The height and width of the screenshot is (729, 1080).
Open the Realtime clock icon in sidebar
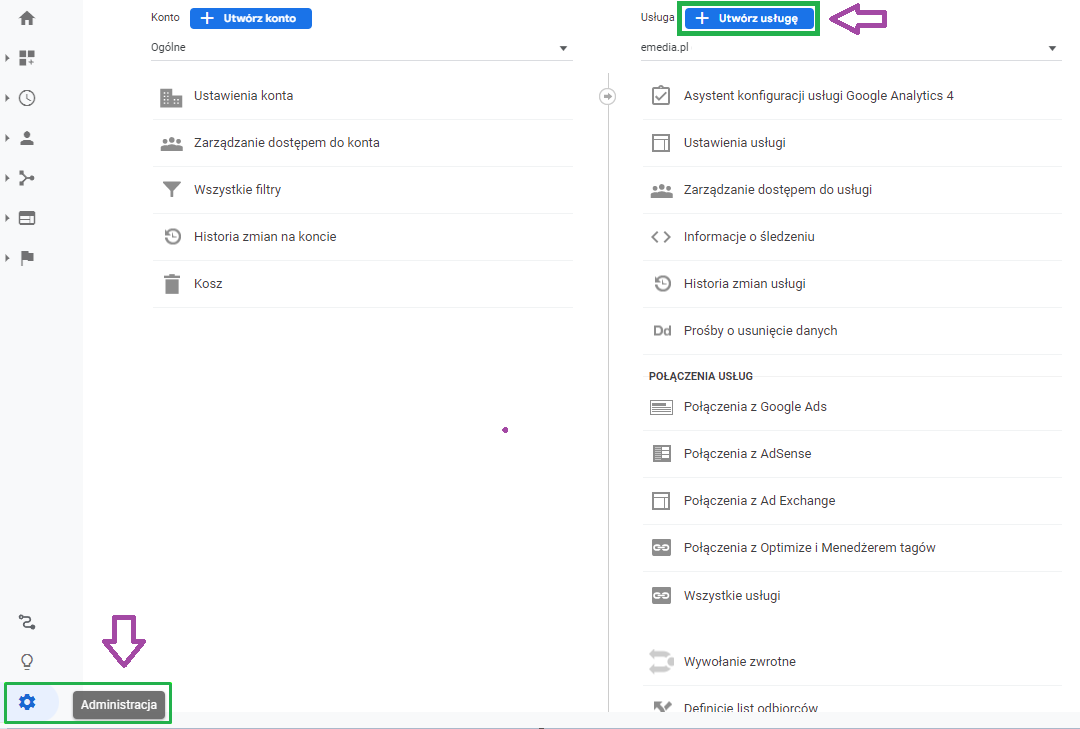click(27, 98)
